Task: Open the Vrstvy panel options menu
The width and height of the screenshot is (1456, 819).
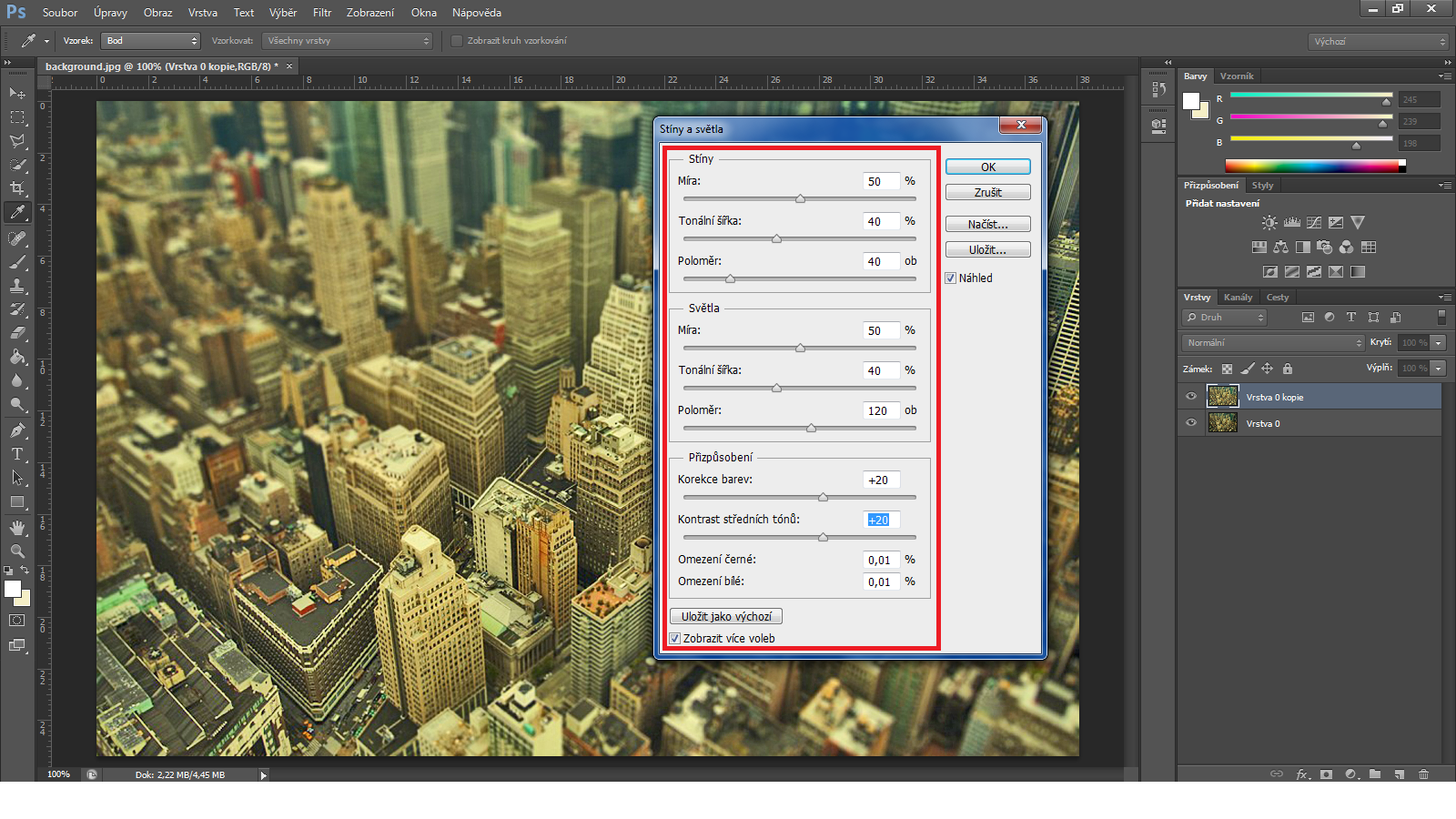Action: [1445, 298]
